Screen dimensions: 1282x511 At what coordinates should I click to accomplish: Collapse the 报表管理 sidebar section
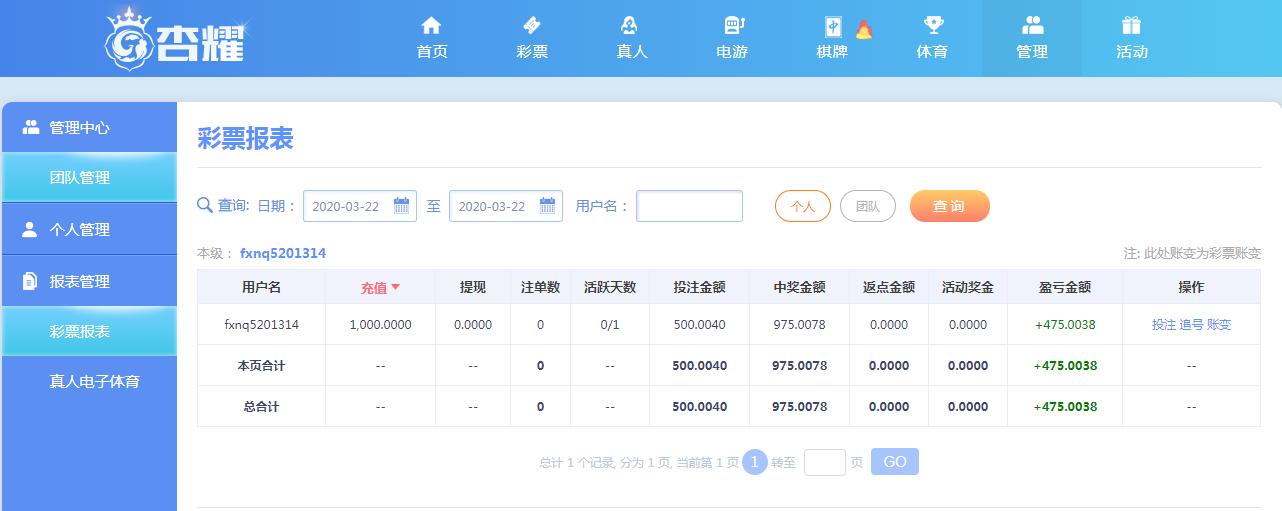(89, 281)
